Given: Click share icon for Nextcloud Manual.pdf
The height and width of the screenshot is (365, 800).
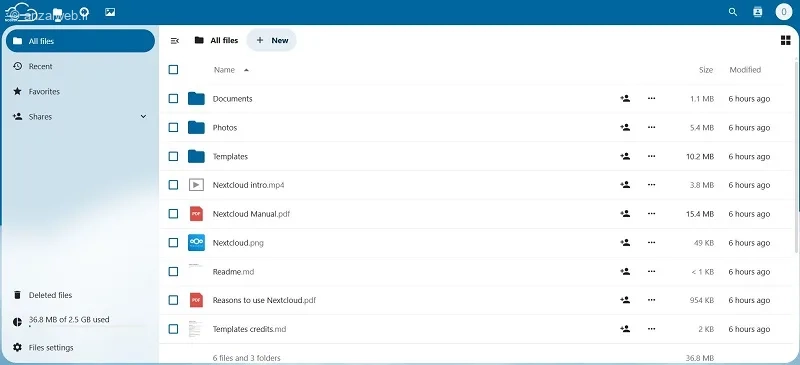Looking at the screenshot, I should tap(624, 214).
